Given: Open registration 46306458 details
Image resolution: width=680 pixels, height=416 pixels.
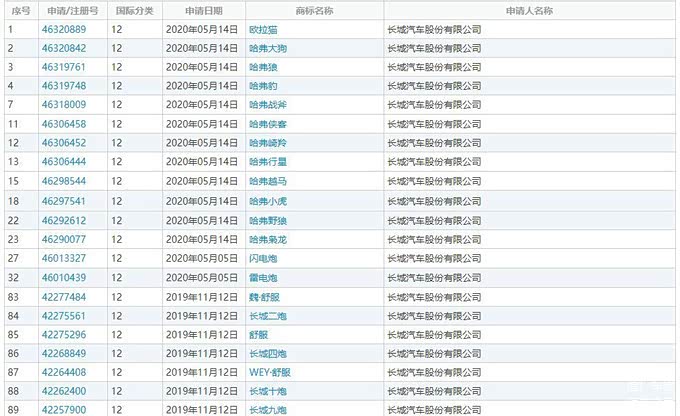Looking at the screenshot, I should [64, 124].
